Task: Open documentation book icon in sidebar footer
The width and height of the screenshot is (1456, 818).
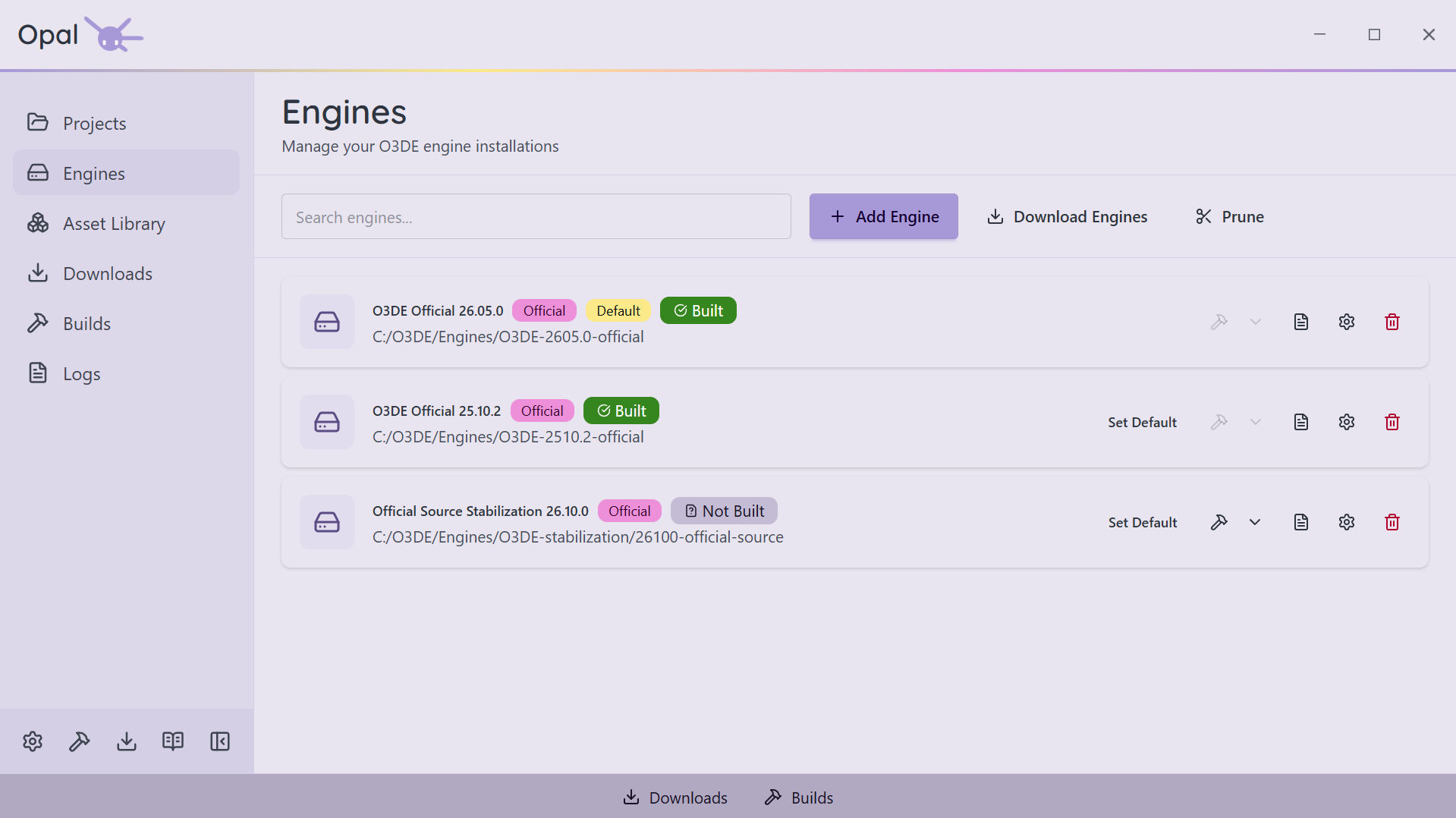Action: point(173,741)
